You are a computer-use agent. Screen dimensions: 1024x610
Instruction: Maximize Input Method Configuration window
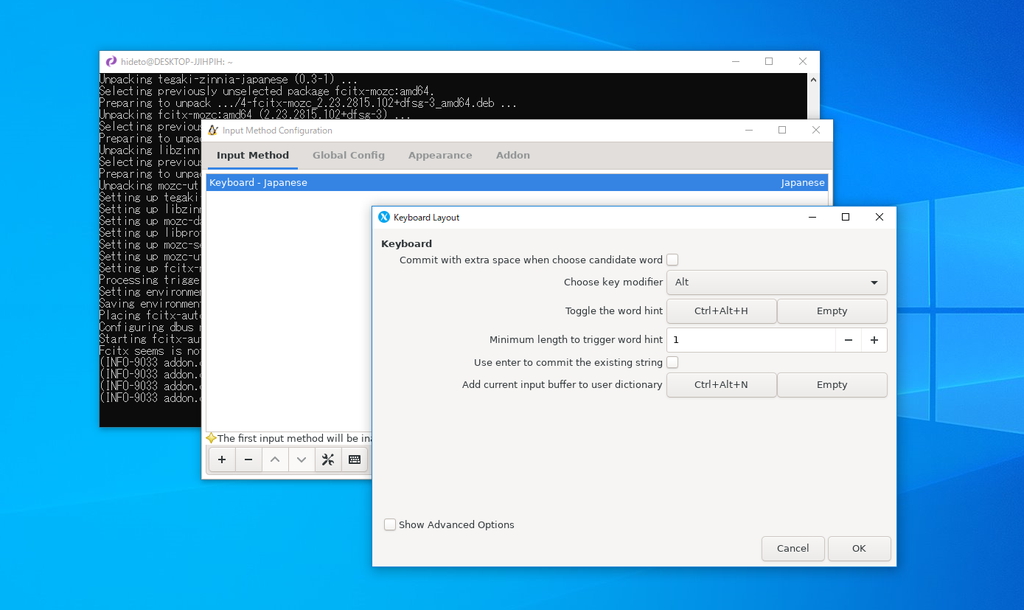[782, 131]
